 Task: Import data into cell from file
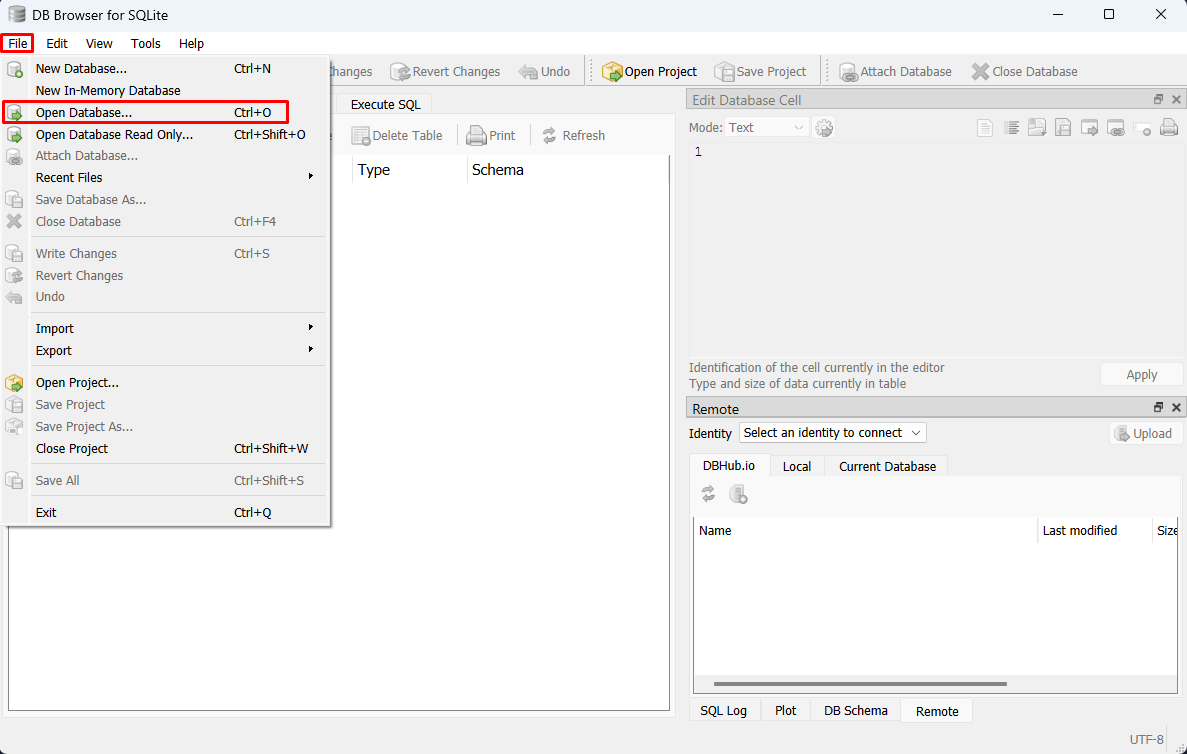pos(1037,127)
